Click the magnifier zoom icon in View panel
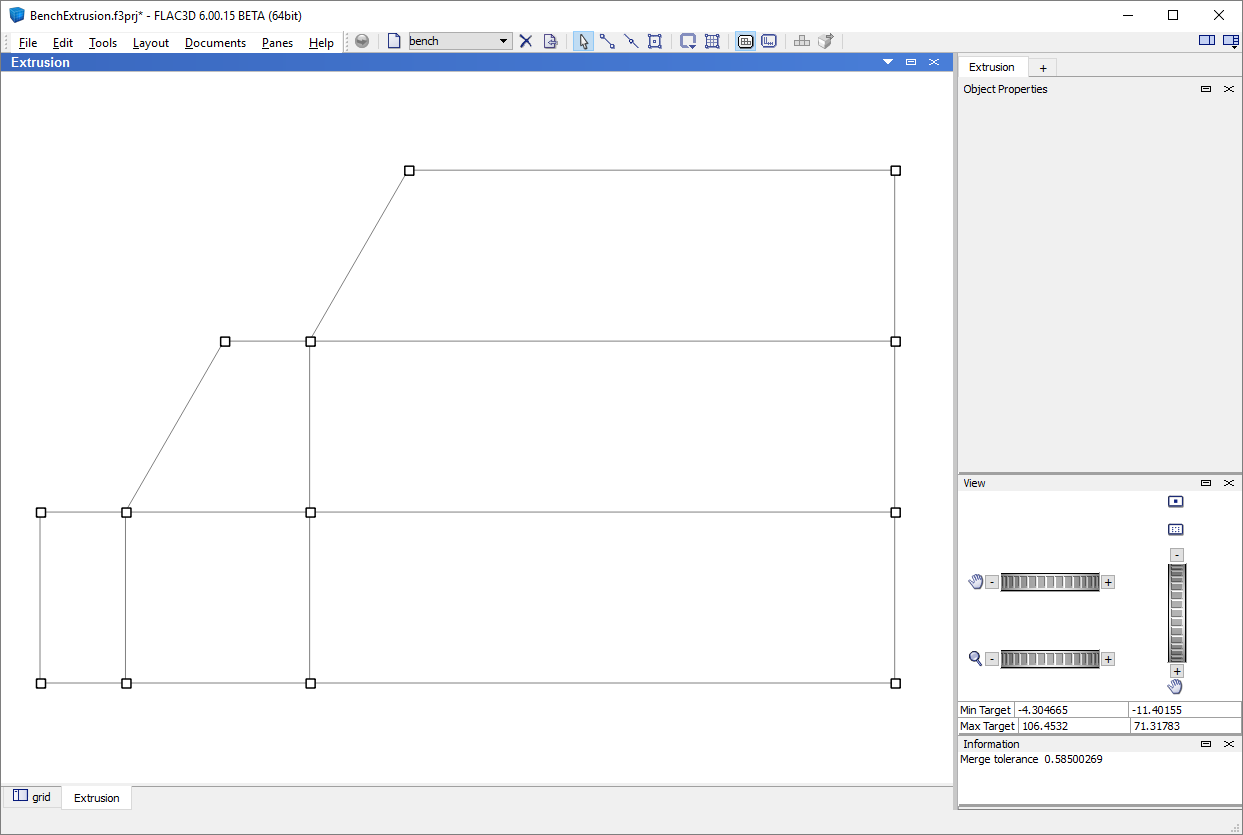Viewport: 1243px width, 835px height. [x=975, y=658]
